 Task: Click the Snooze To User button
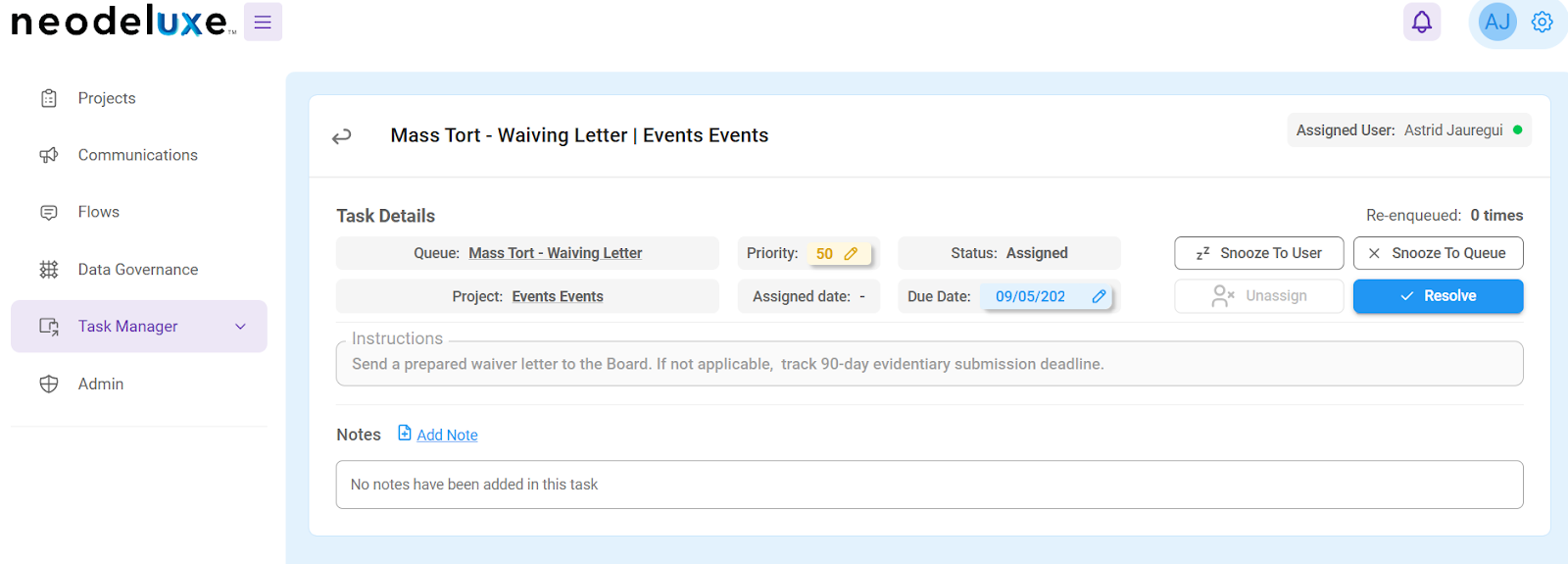point(1258,253)
